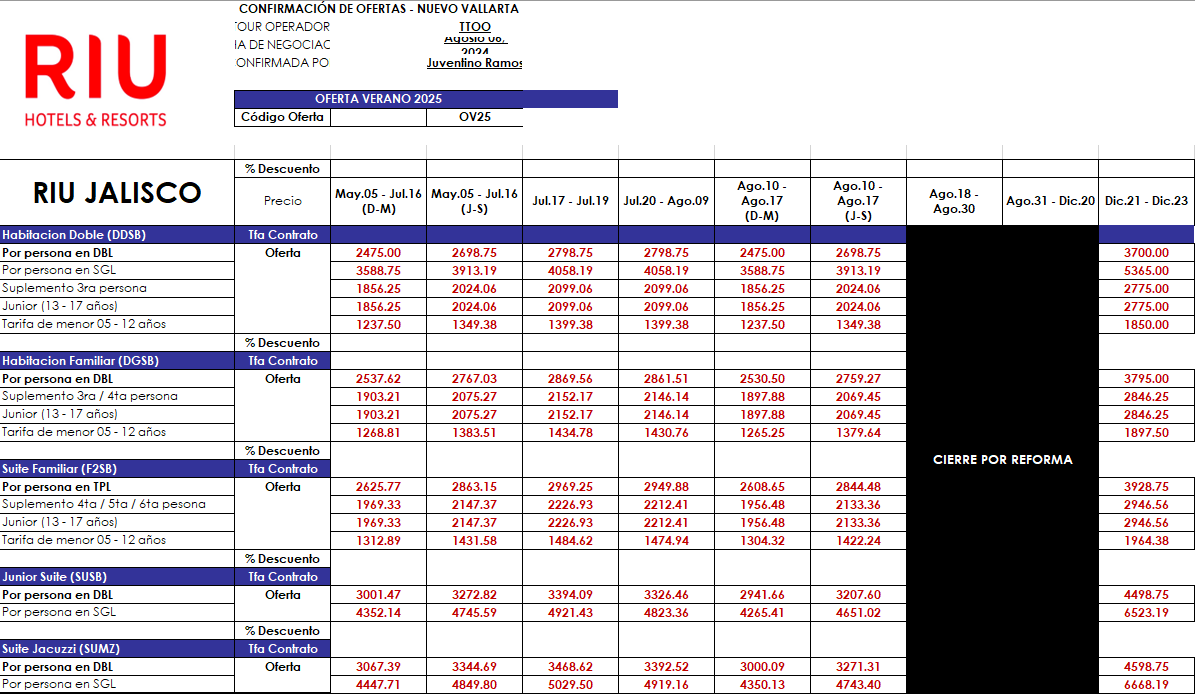Click the price cell 2969.25

click(x=571, y=487)
